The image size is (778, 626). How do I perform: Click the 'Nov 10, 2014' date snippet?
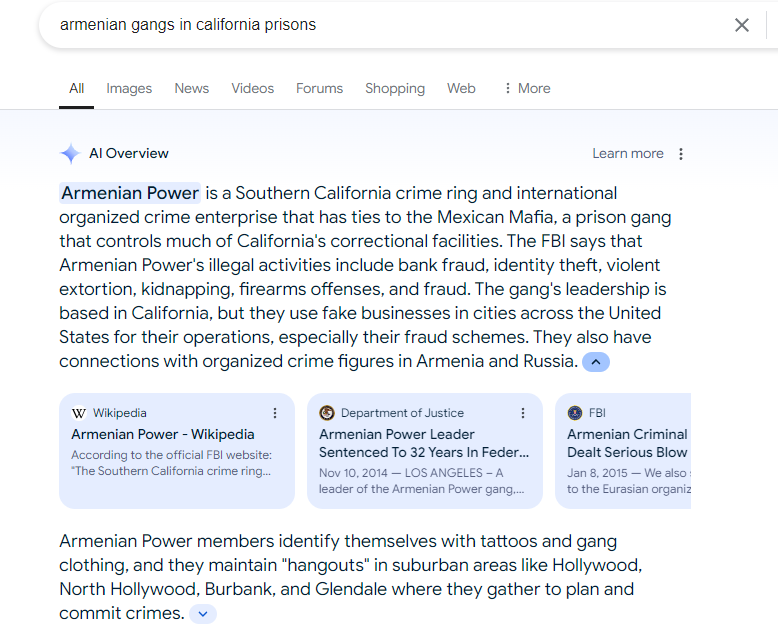tap(353, 473)
